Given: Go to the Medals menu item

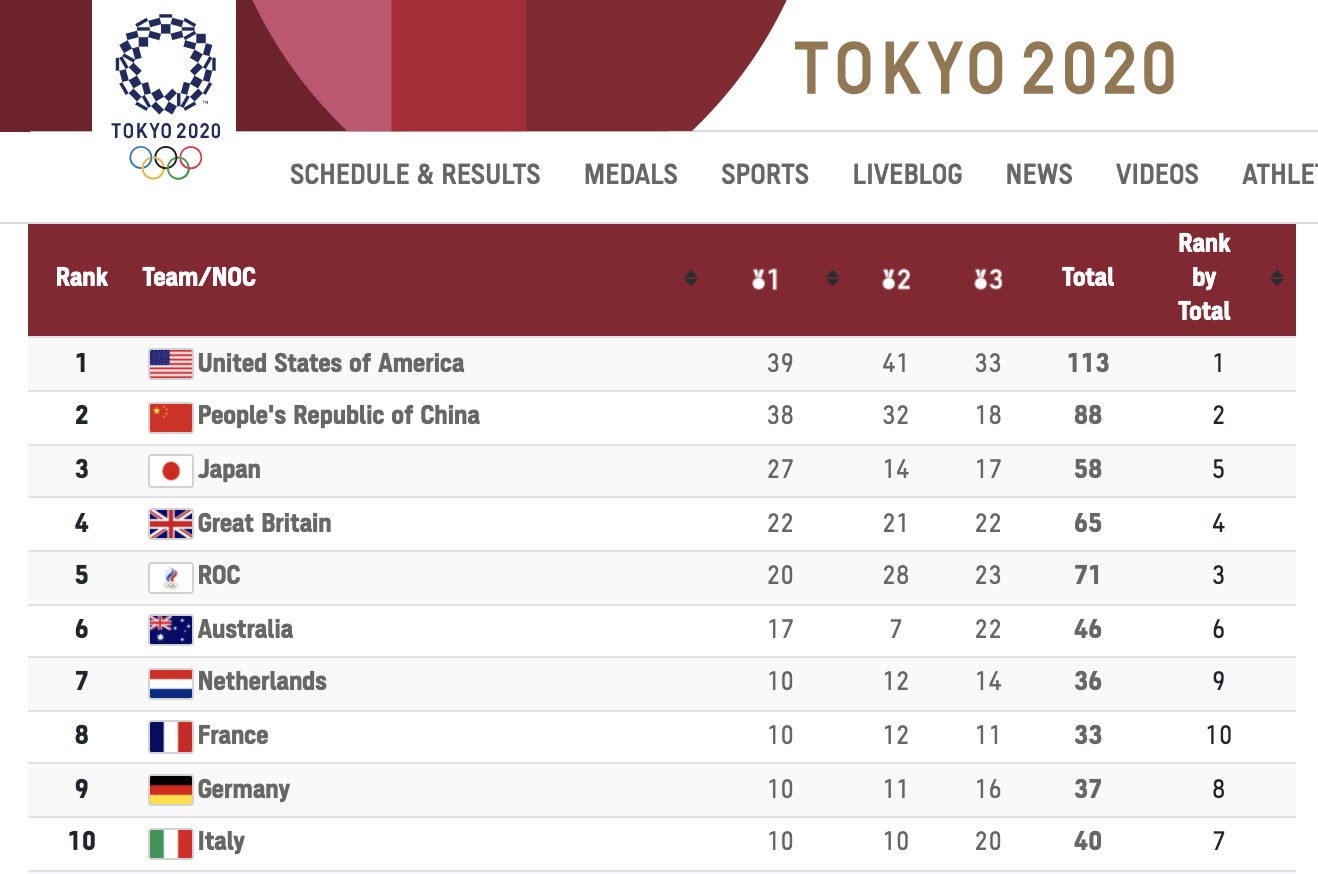Looking at the screenshot, I should point(631,175).
